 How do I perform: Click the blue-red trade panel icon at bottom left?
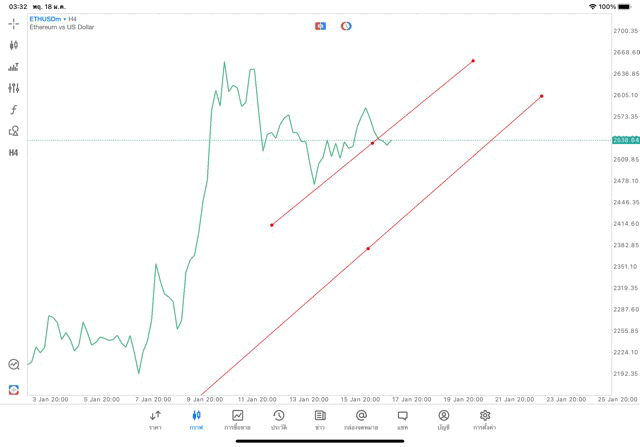(x=14, y=389)
